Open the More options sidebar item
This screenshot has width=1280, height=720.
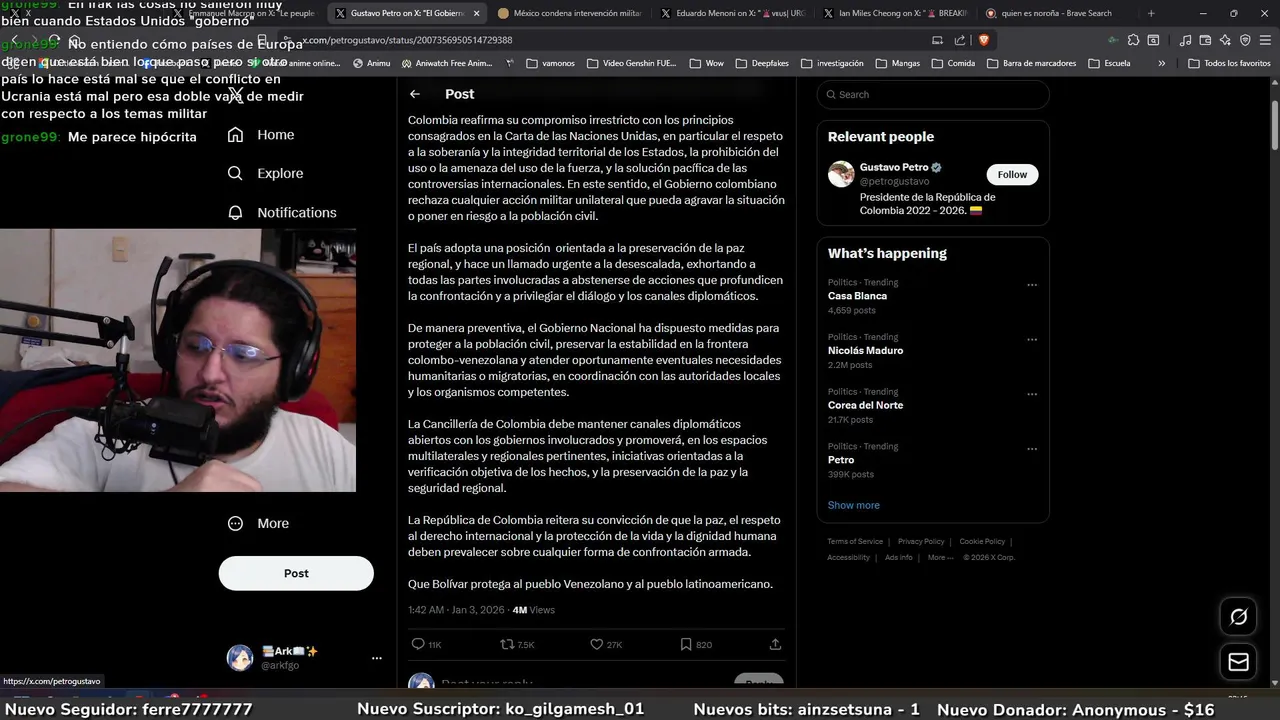point(259,523)
